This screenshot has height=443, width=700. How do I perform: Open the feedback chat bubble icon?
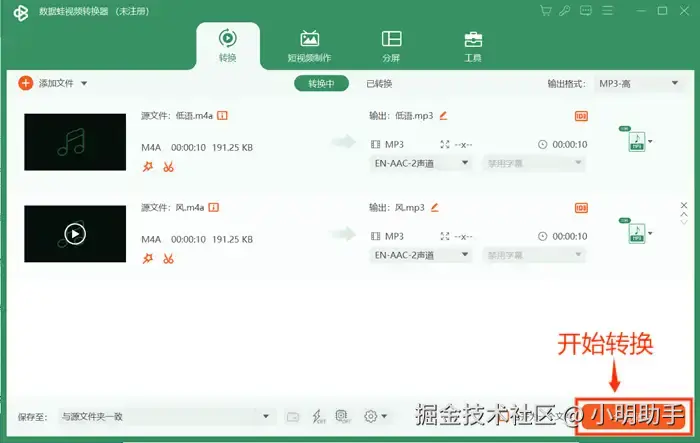(586, 11)
